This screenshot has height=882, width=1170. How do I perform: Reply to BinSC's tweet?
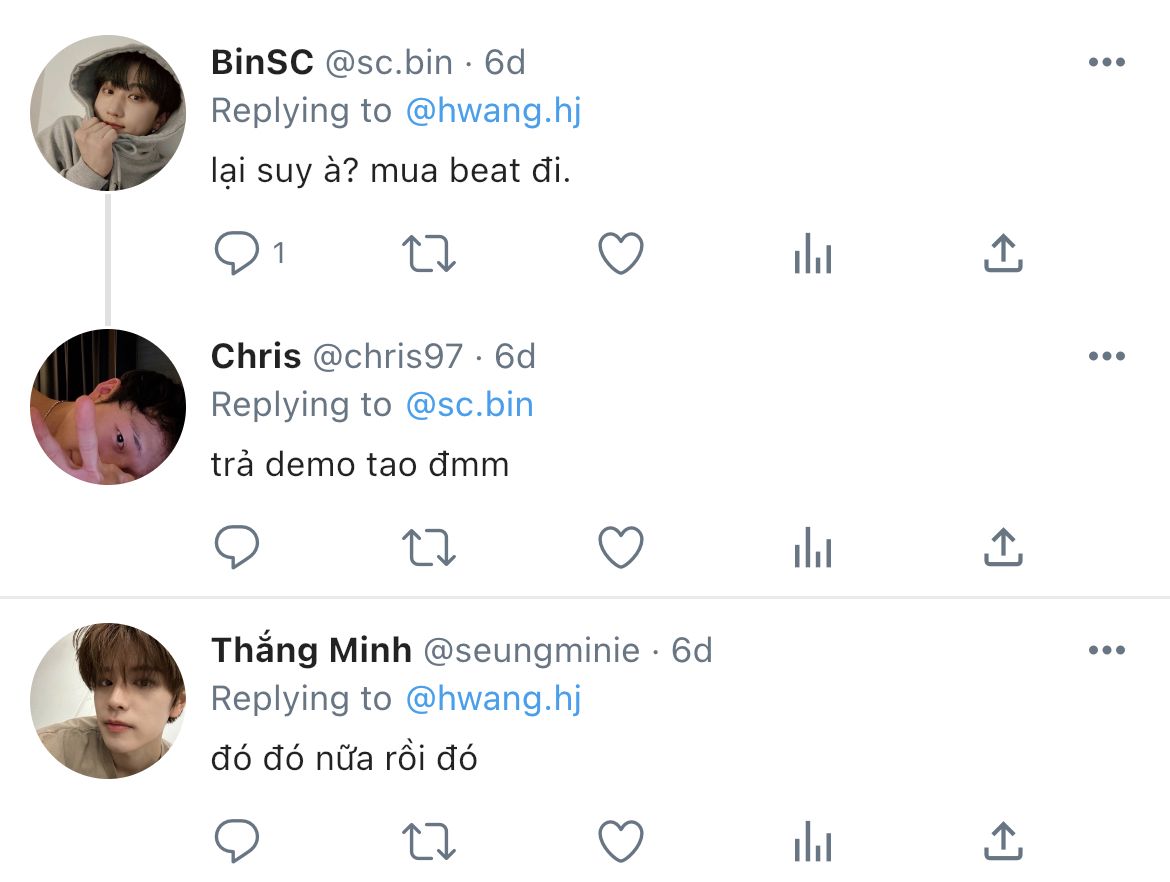click(x=237, y=254)
